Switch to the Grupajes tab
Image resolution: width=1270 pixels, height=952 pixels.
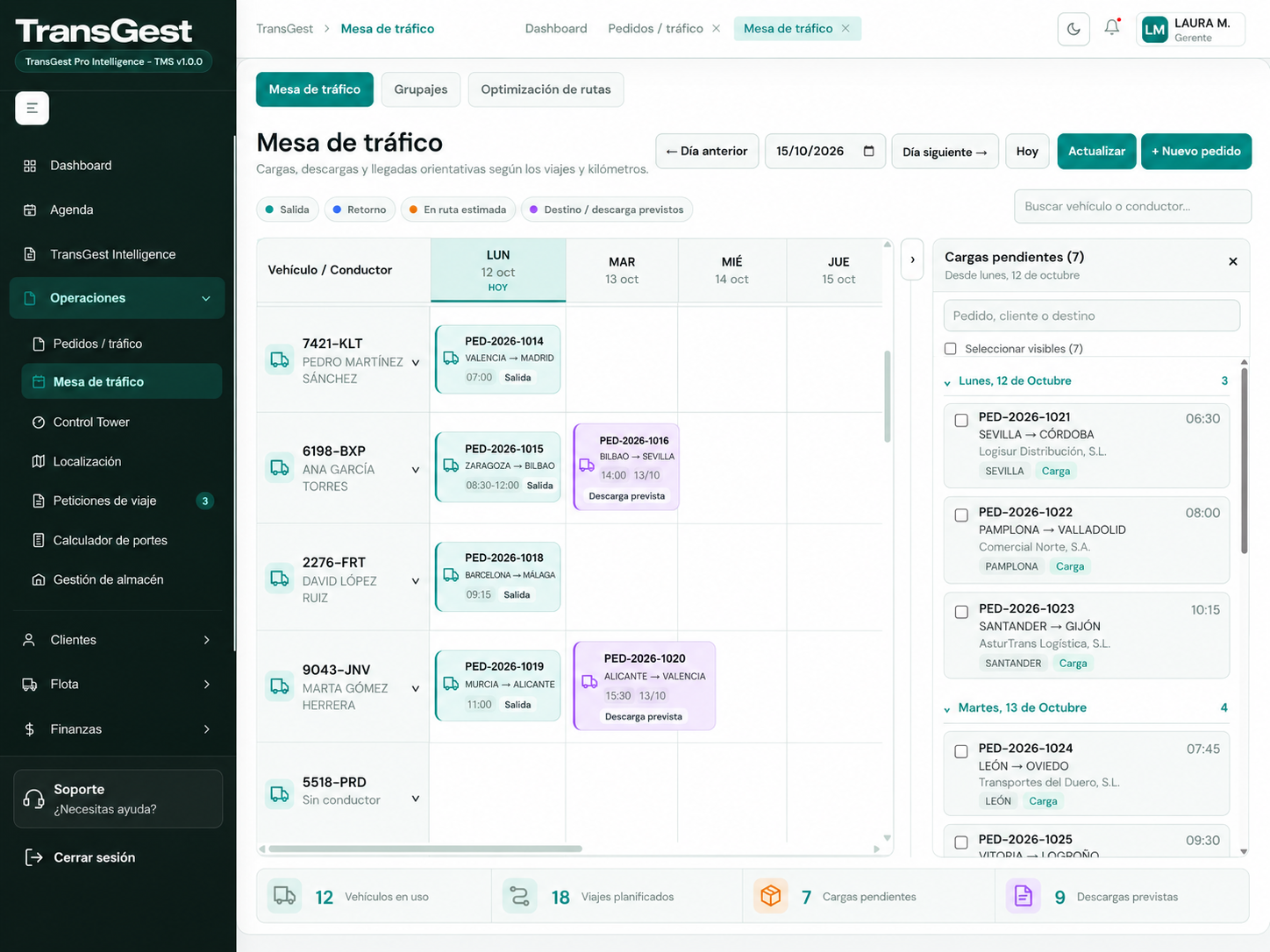pyautogui.click(x=421, y=89)
